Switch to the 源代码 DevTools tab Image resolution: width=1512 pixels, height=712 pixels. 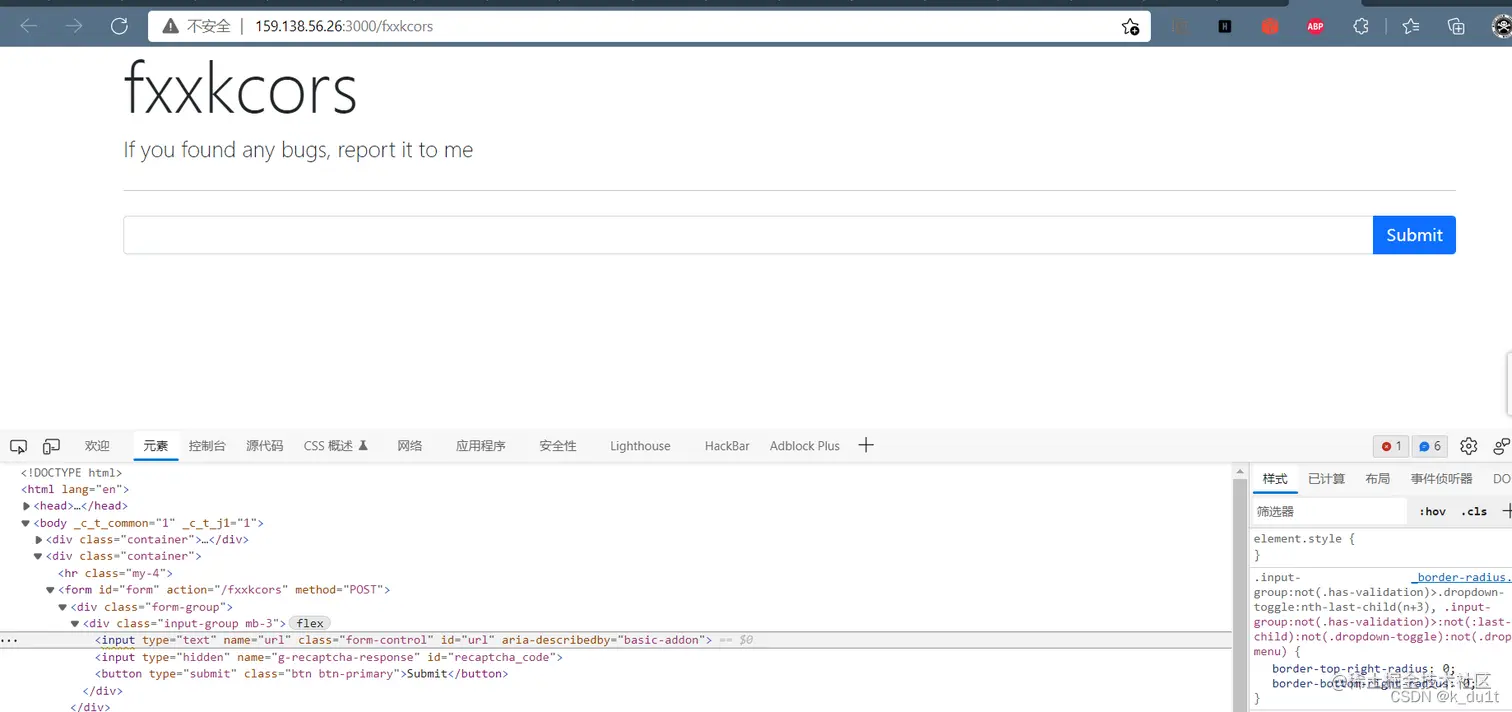pos(265,446)
